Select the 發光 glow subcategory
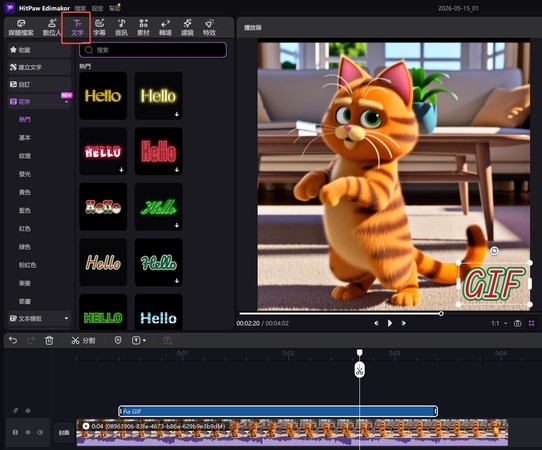Viewport: 542px width, 450px height. [x=25, y=174]
